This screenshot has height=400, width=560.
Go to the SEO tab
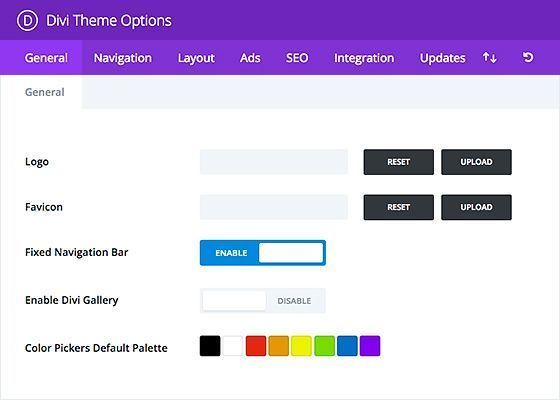pos(297,58)
